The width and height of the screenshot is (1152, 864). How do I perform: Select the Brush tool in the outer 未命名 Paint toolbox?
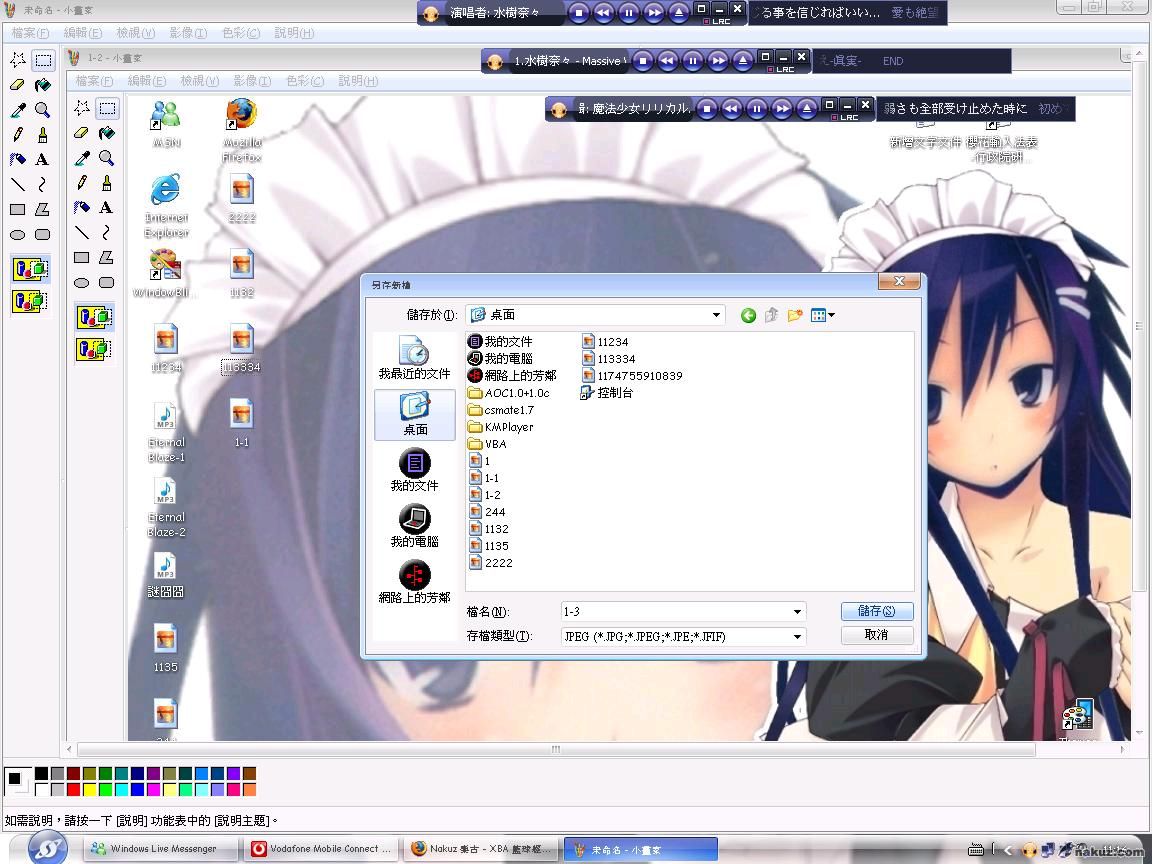click(x=43, y=135)
